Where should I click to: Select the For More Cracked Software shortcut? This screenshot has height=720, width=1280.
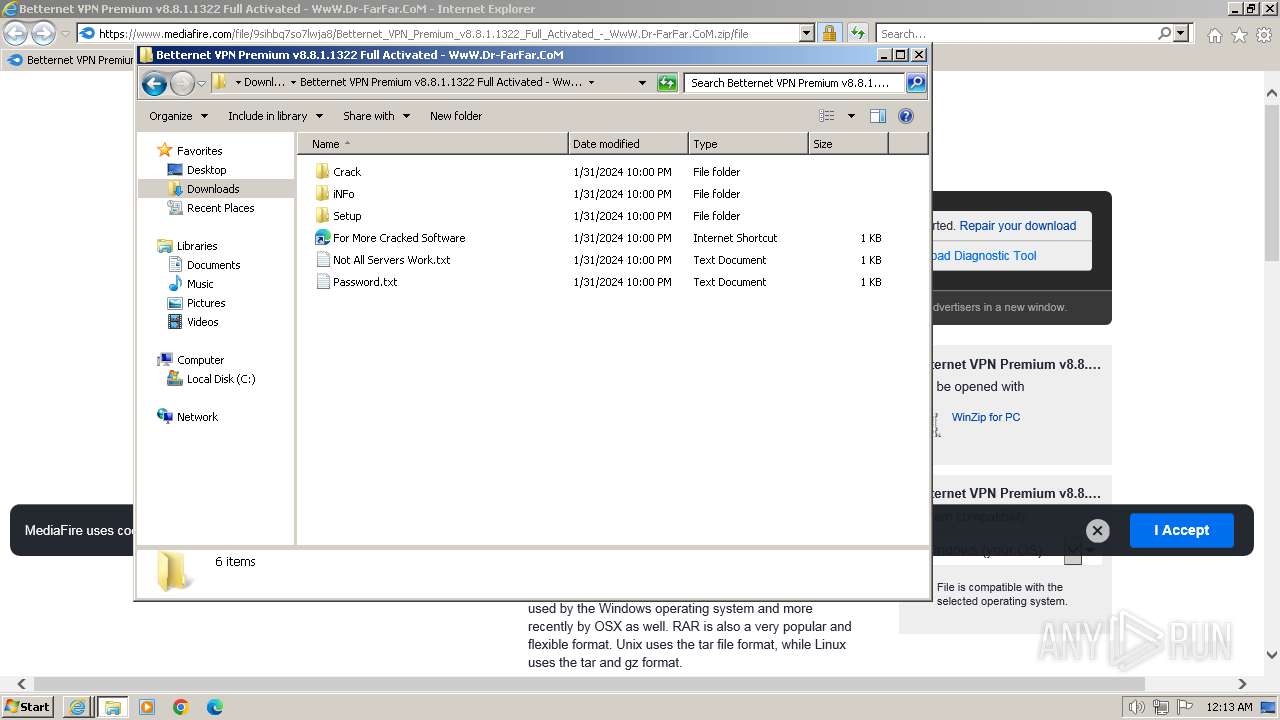[390, 238]
